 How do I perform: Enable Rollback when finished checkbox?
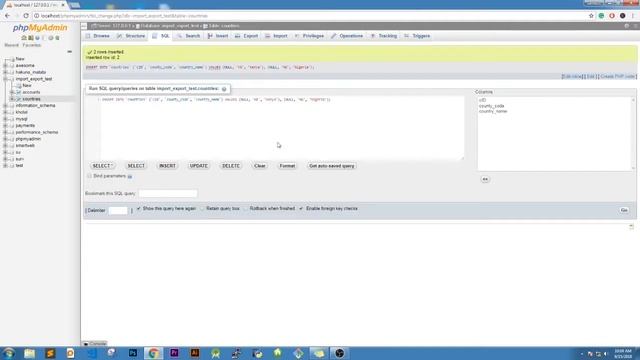click(x=246, y=209)
